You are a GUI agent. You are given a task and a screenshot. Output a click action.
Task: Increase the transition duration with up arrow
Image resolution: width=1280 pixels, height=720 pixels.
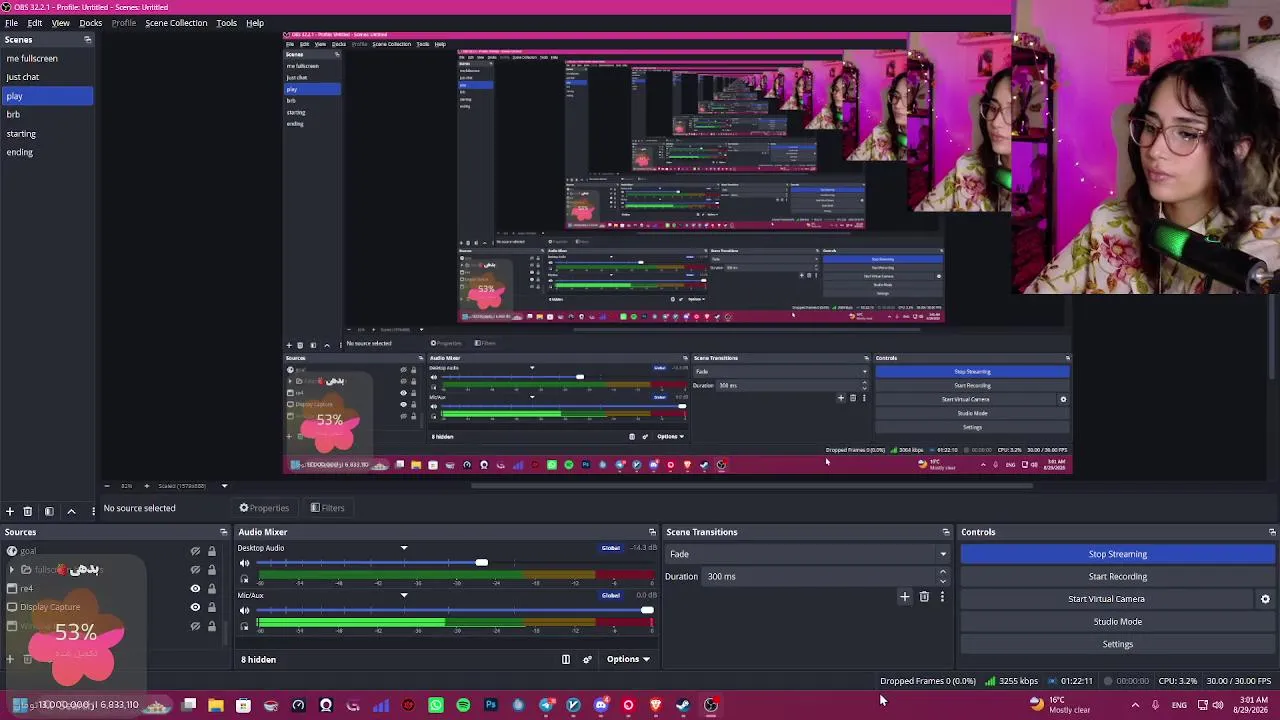[x=942, y=572]
